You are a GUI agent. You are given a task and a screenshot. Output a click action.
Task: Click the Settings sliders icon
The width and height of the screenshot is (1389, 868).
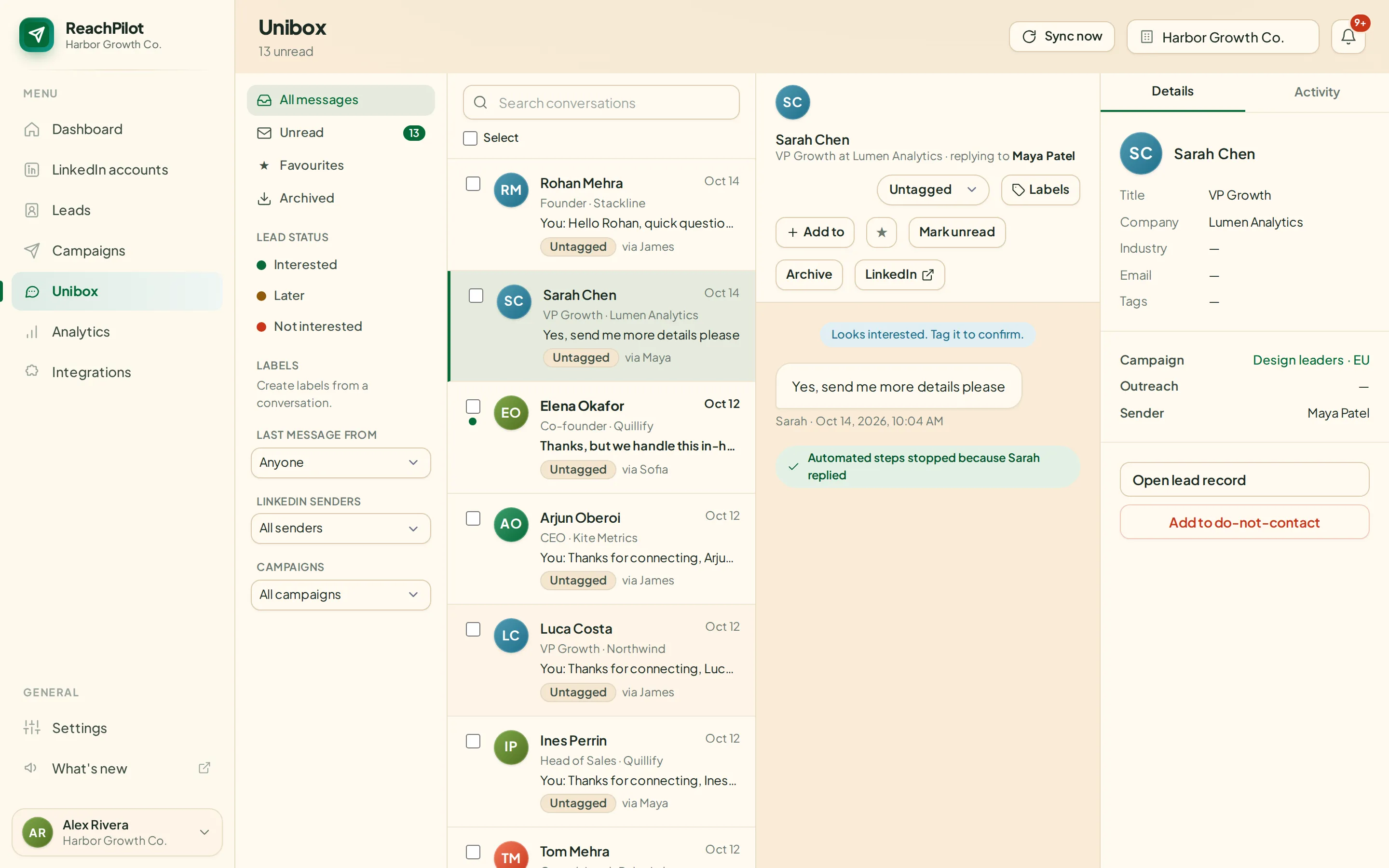click(x=31, y=728)
